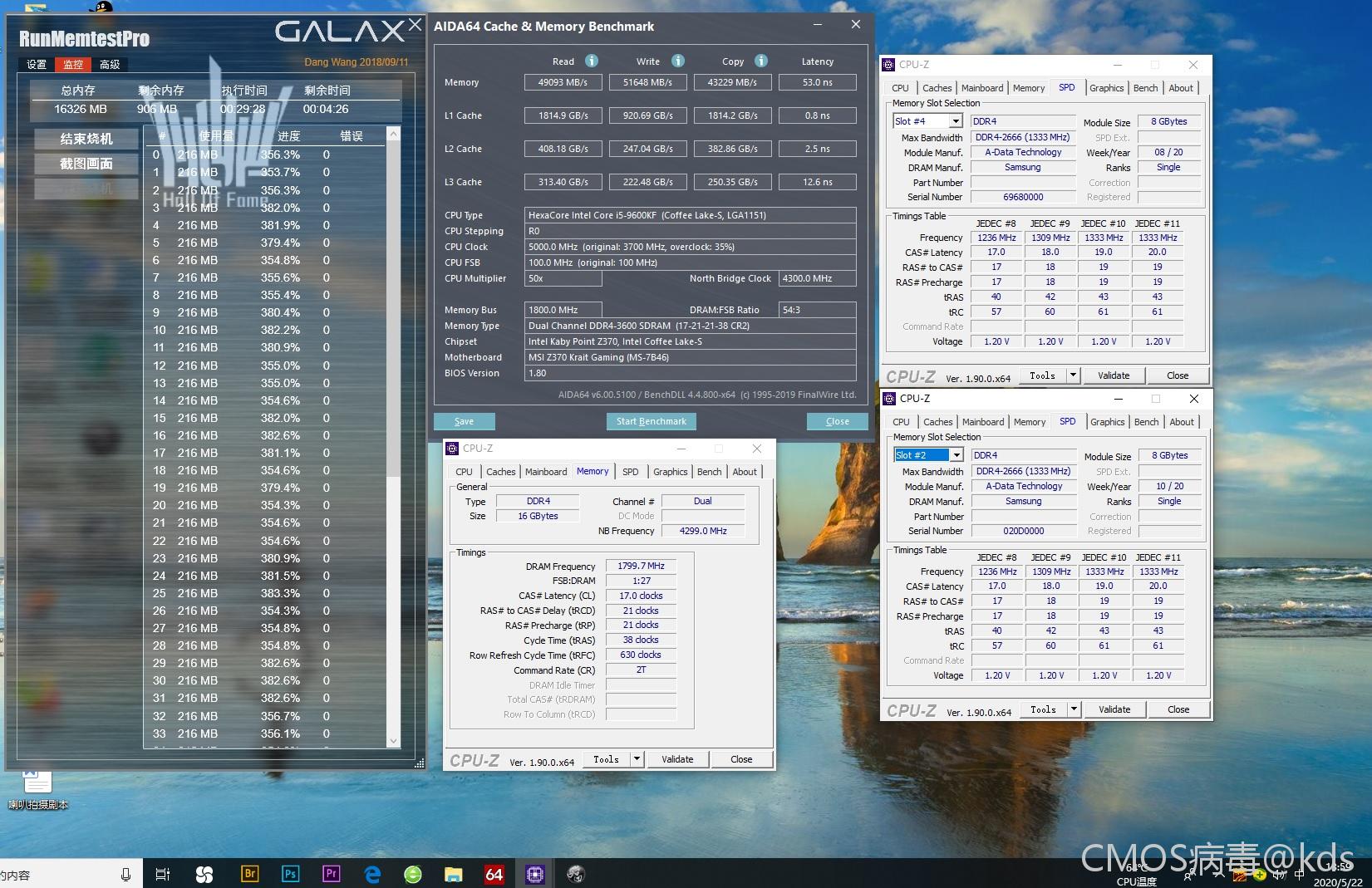Image resolution: width=1372 pixels, height=888 pixels.
Task: Open the green browser icon on the taskbar
Action: [x=413, y=874]
